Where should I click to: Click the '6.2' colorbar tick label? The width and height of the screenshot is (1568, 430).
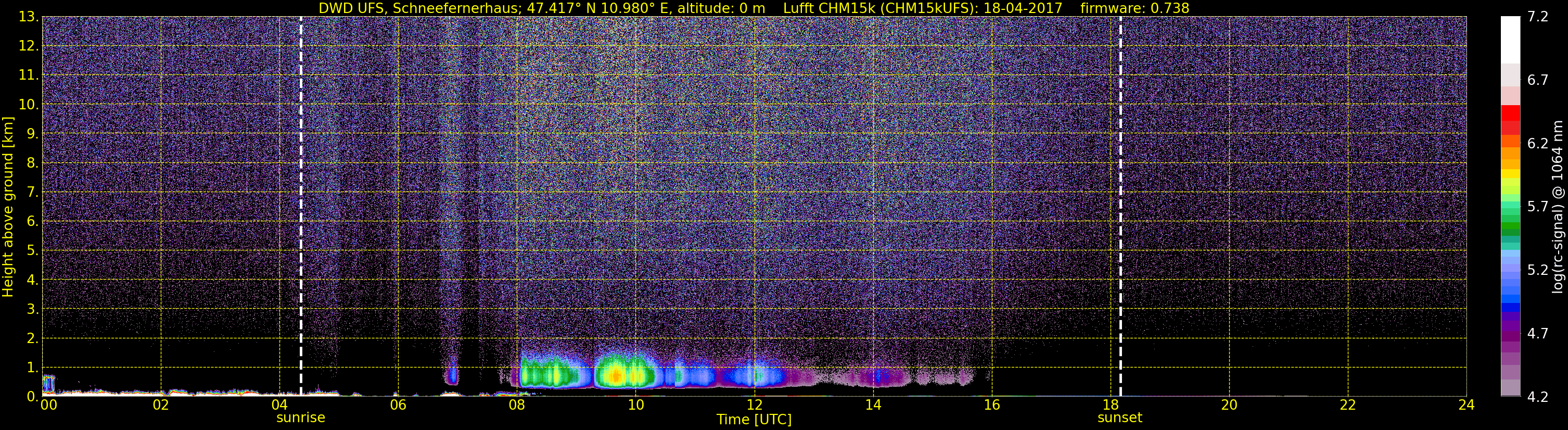[1538, 143]
